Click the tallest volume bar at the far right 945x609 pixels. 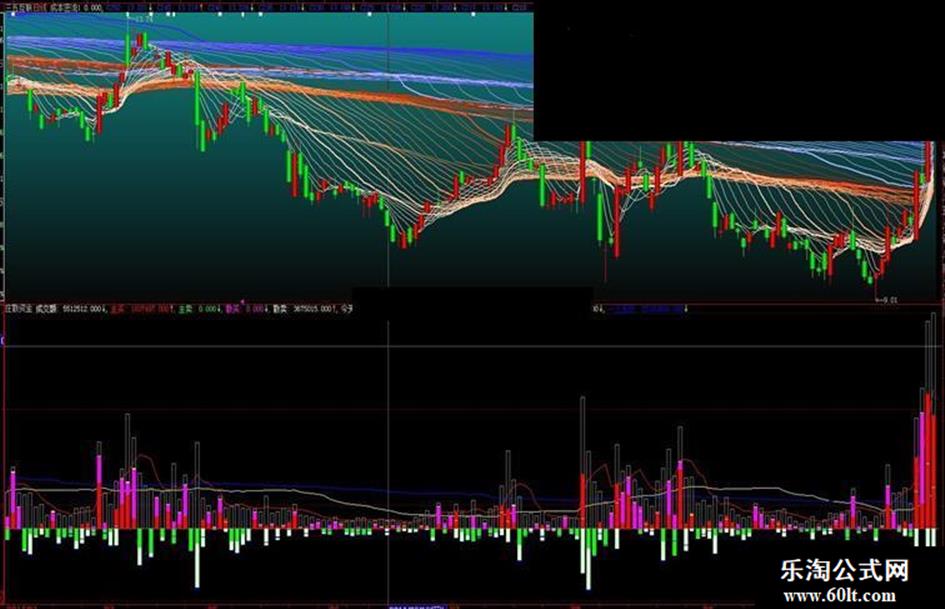pos(934,421)
